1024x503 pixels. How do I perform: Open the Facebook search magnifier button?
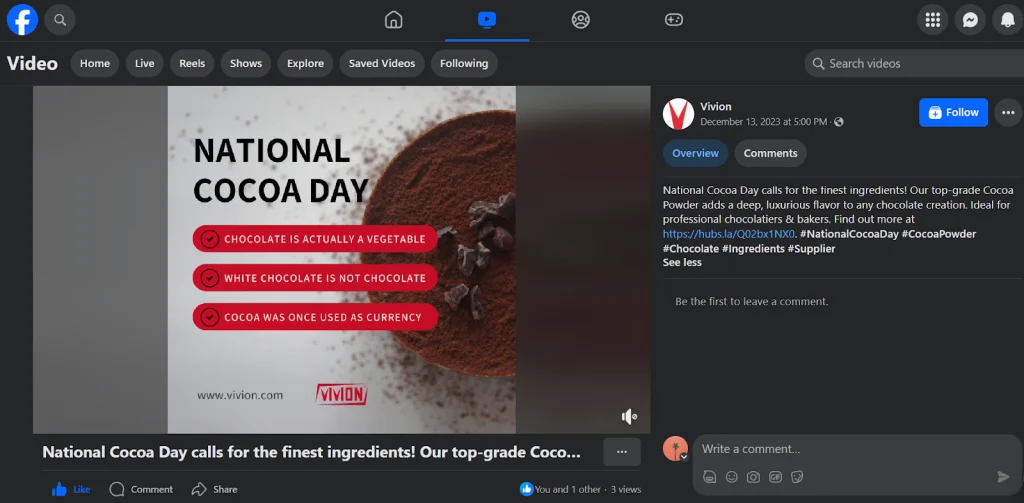click(x=60, y=20)
